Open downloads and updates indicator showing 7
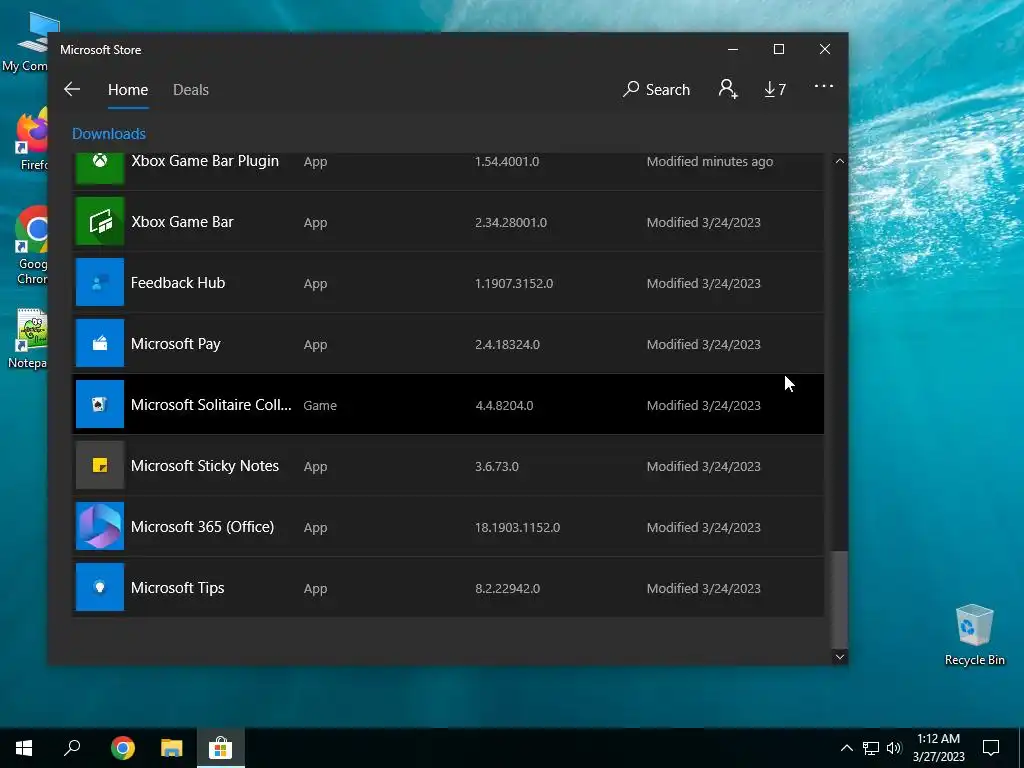Viewport: 1024px width, 768px height. pos(775,89)
